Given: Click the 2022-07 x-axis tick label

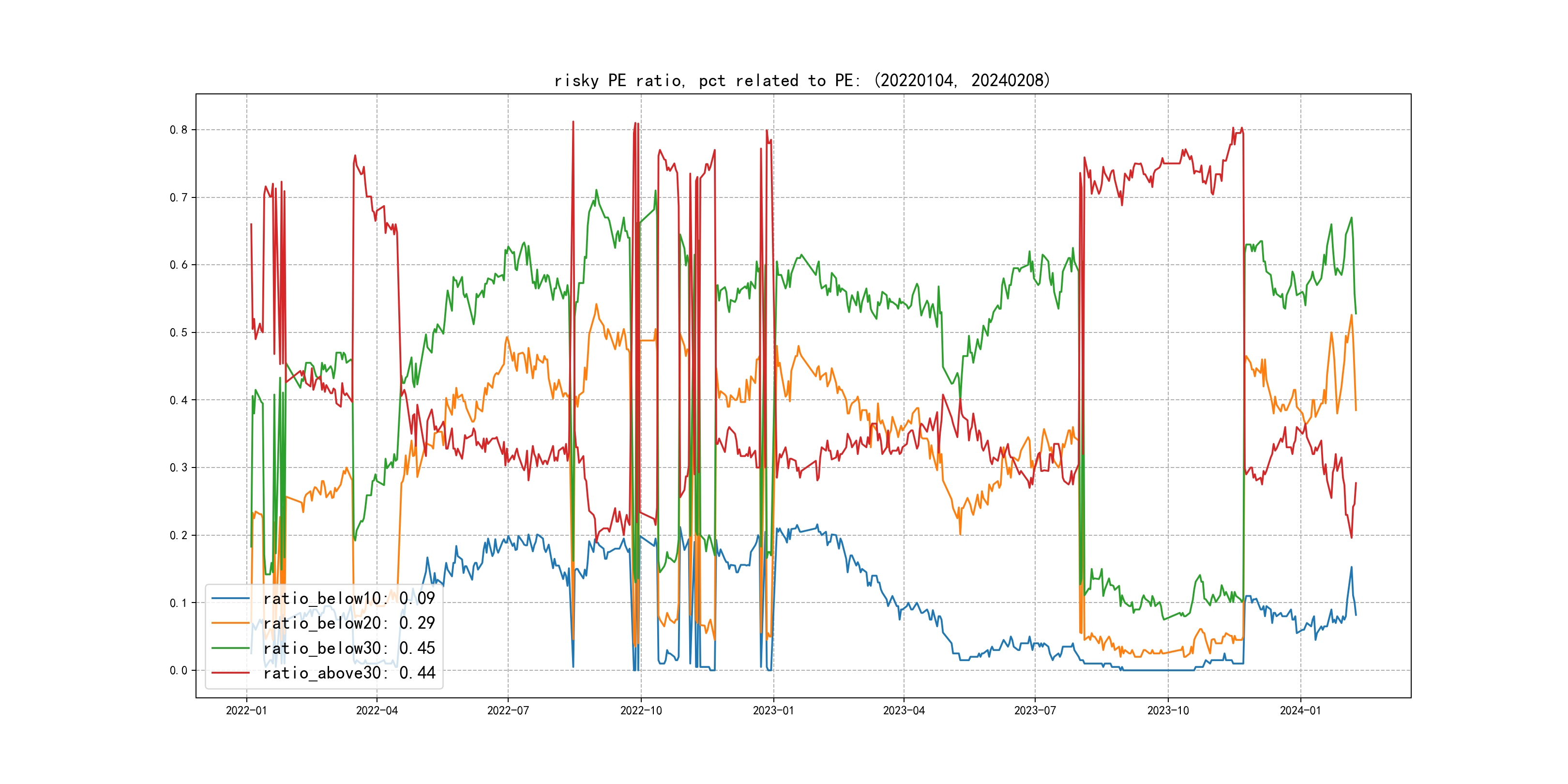Looking at the screenshot, I should pos(508,711).
